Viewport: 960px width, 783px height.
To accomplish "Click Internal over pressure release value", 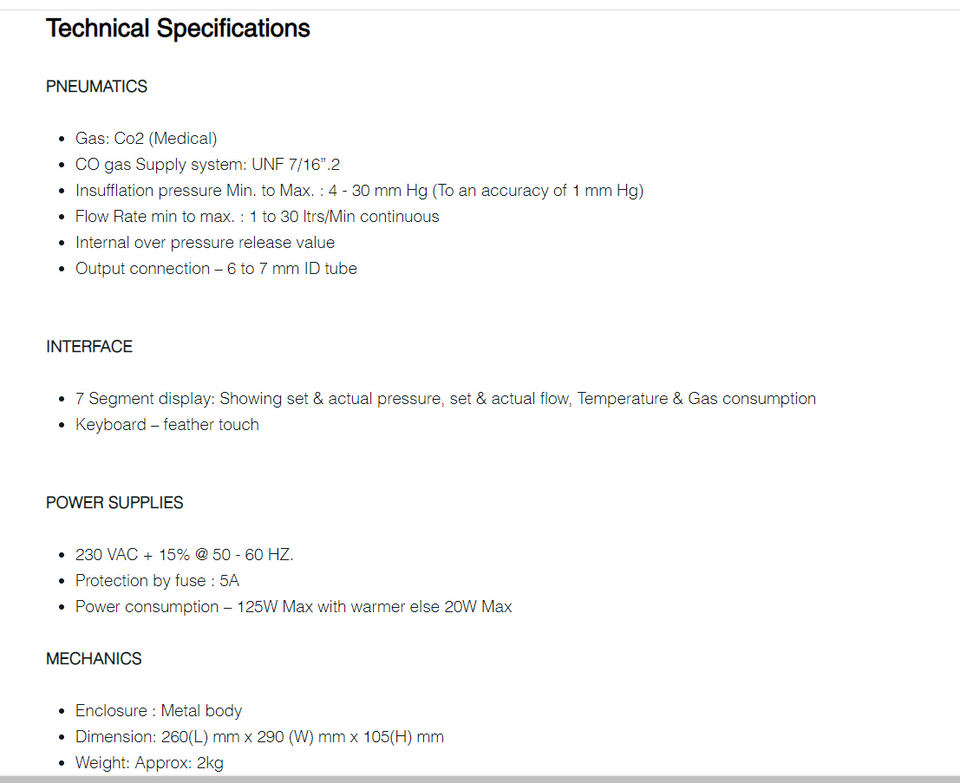I will [205, 243].
